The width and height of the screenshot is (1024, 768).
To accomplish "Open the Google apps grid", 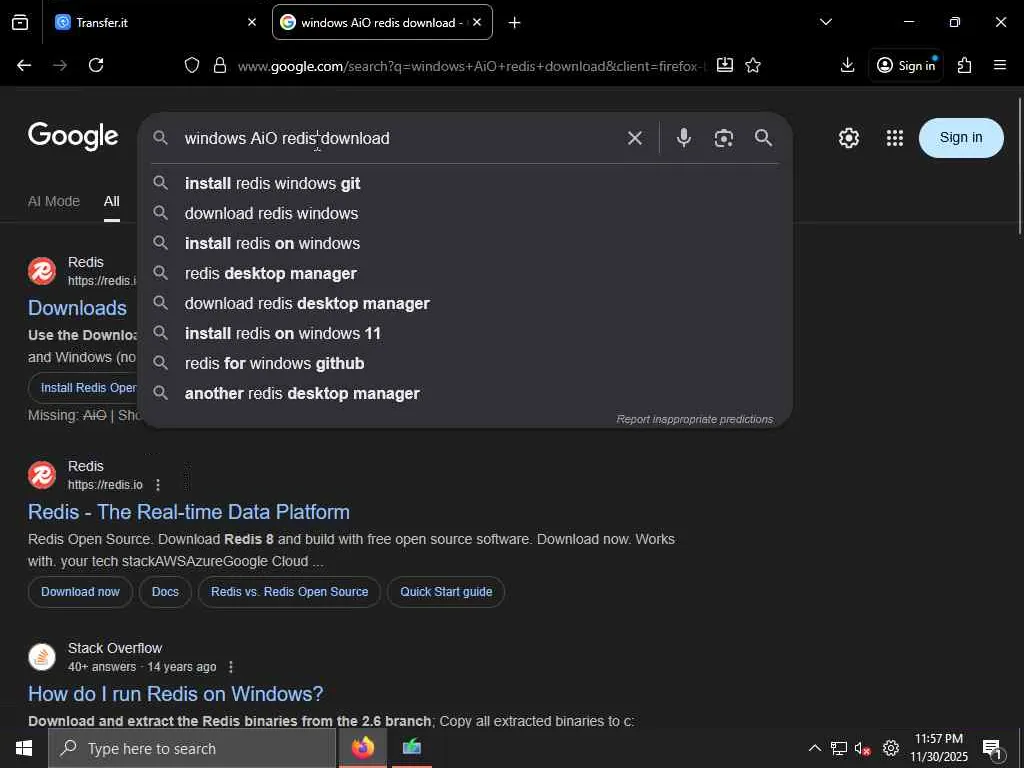I will pyautogui.click(x=895, y=138).
